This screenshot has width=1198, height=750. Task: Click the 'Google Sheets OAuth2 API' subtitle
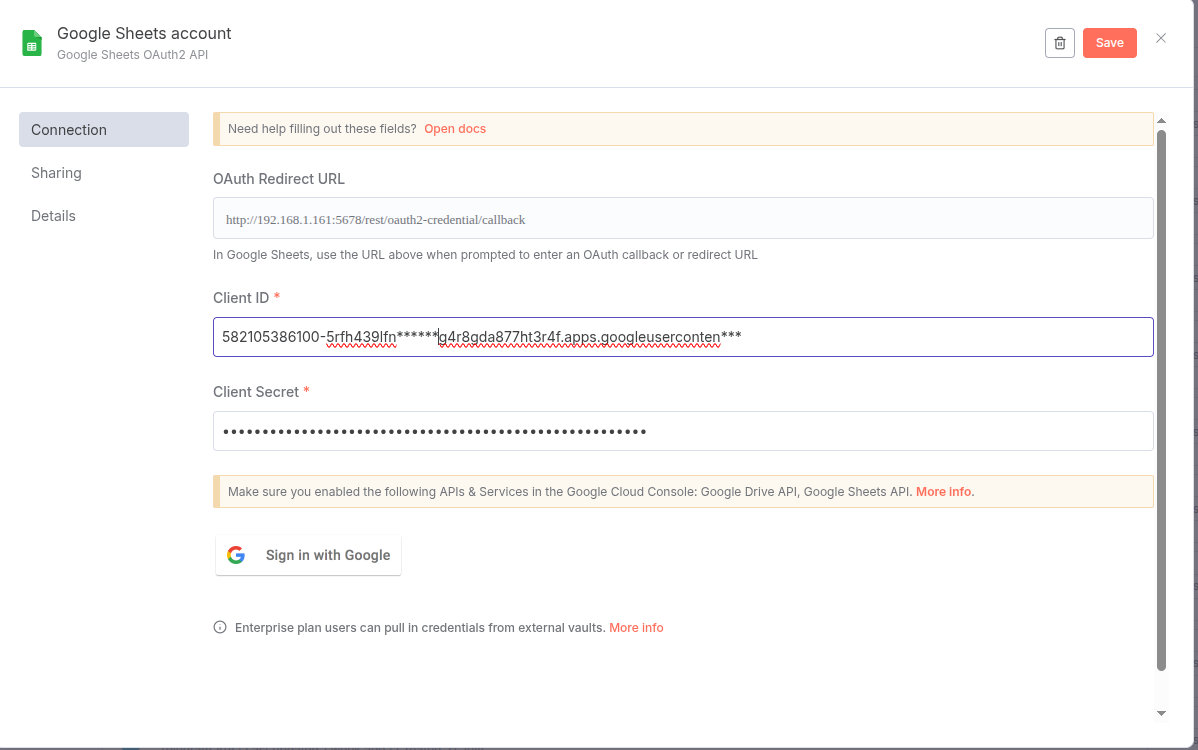click(132, 55)
